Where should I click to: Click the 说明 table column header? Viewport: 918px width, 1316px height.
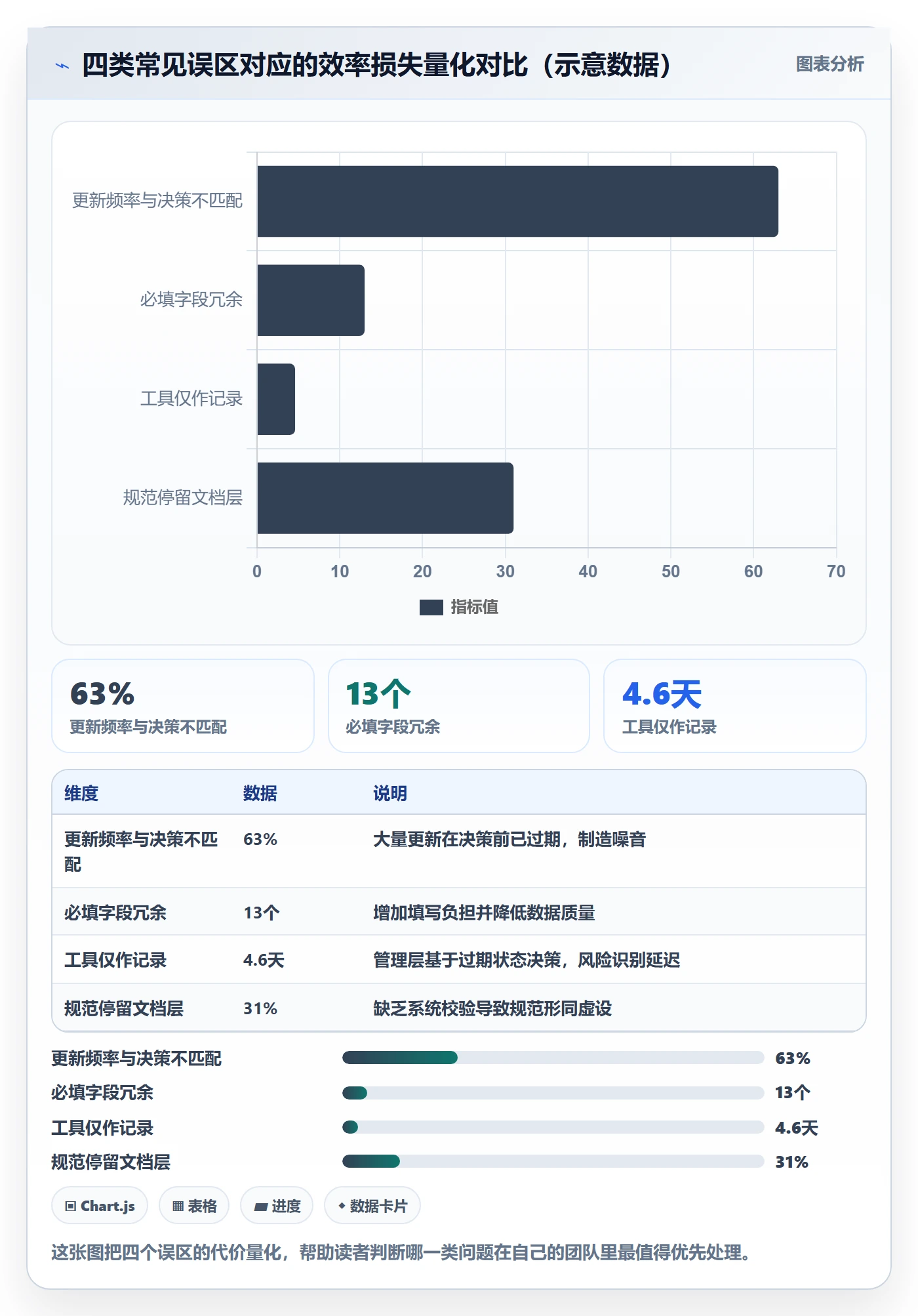click(390, 793)
